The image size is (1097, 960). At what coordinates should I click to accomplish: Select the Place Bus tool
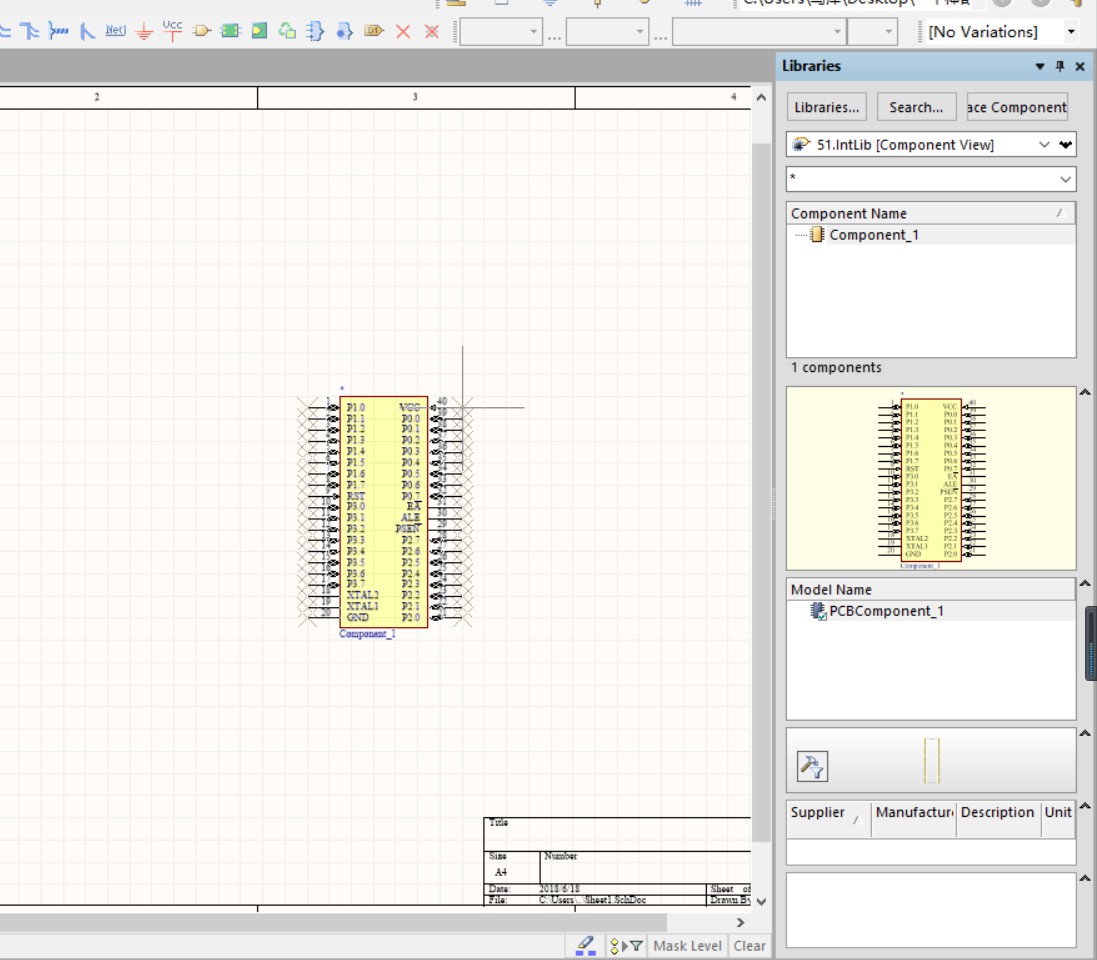coord(29,31)
